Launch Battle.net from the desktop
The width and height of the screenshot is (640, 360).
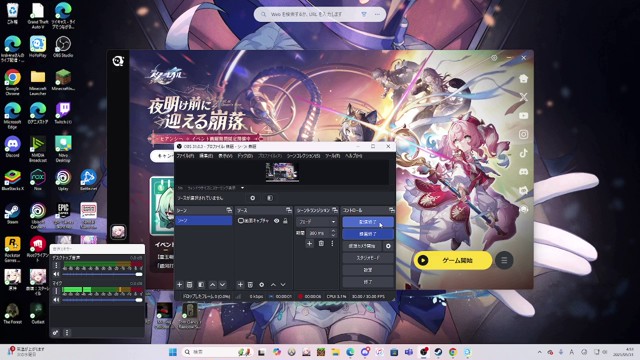(x=88, y=180)
